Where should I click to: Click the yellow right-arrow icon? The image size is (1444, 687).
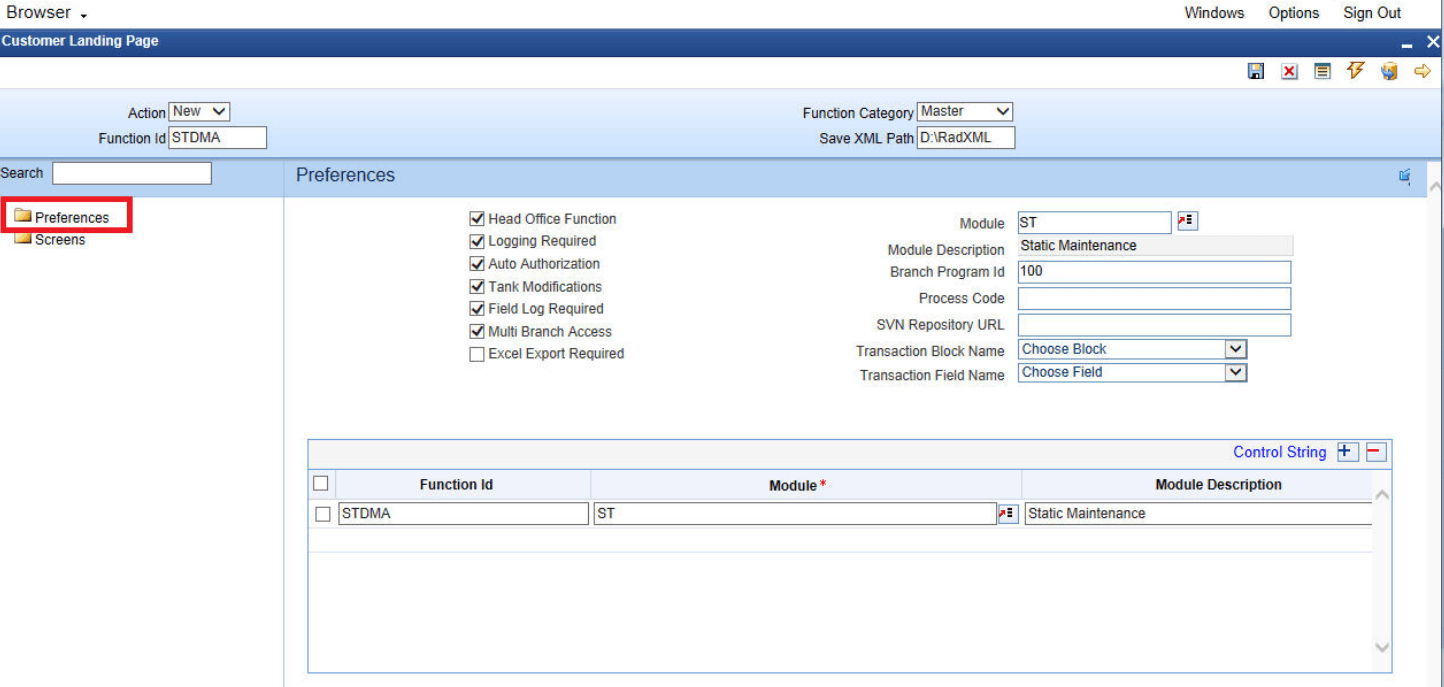coord(1422,72)
